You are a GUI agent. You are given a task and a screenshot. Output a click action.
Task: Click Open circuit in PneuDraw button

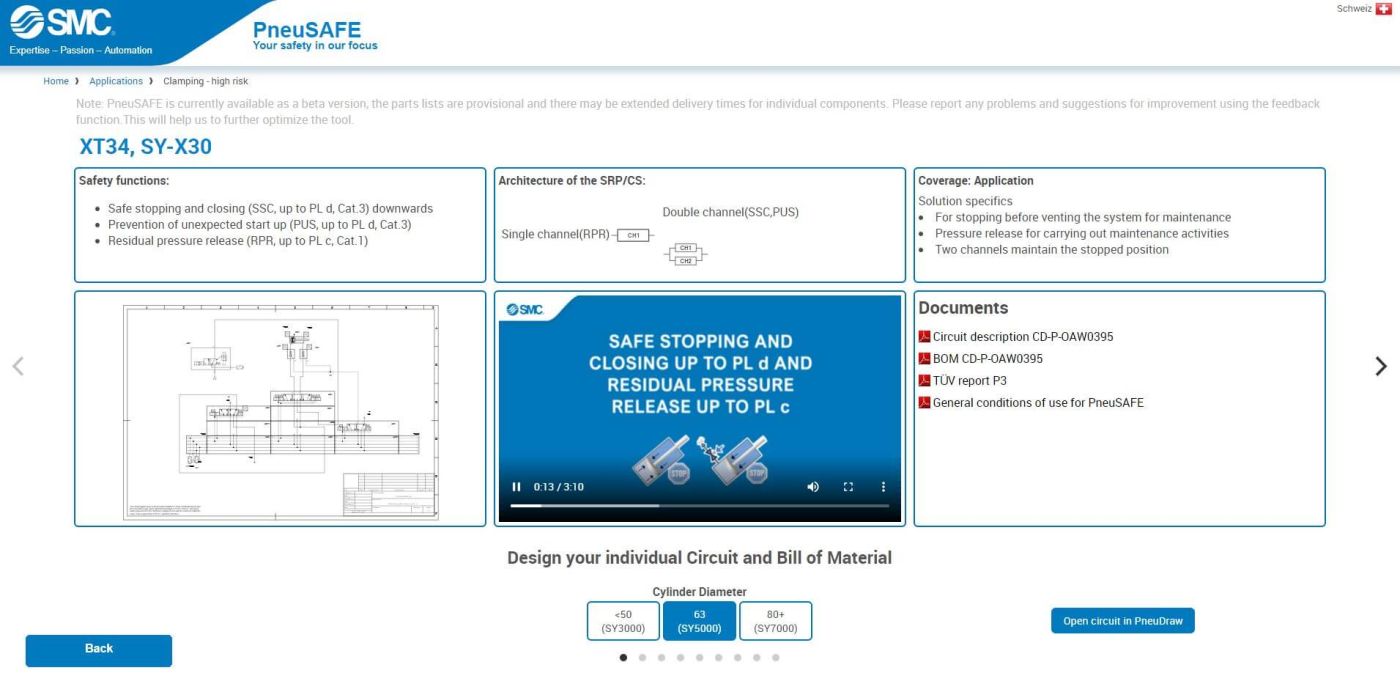tap(1122, 621)
